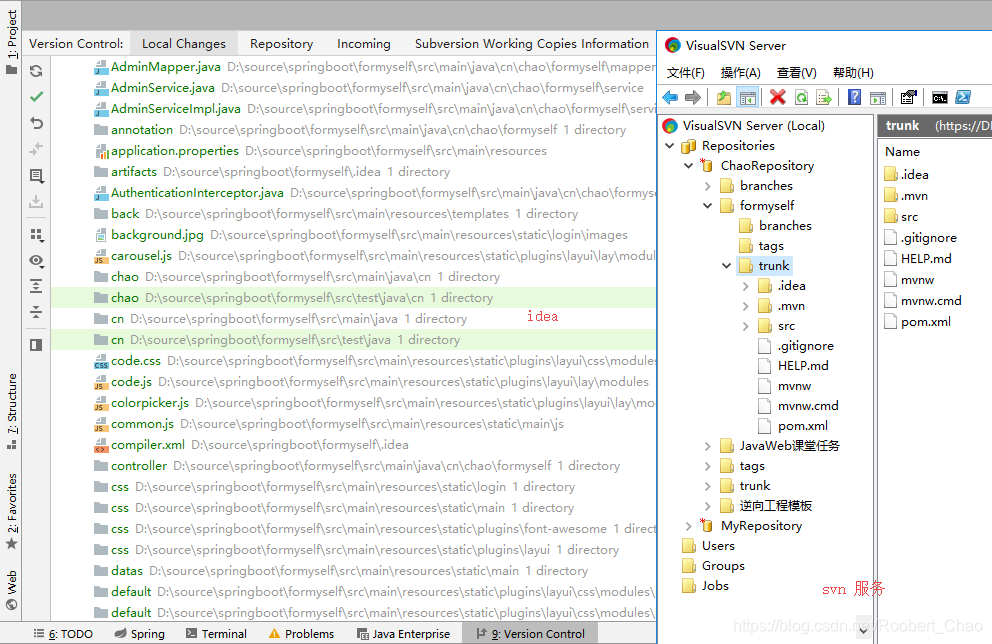Expand the MyRepository node
The image size is (992, 644).
688,526
